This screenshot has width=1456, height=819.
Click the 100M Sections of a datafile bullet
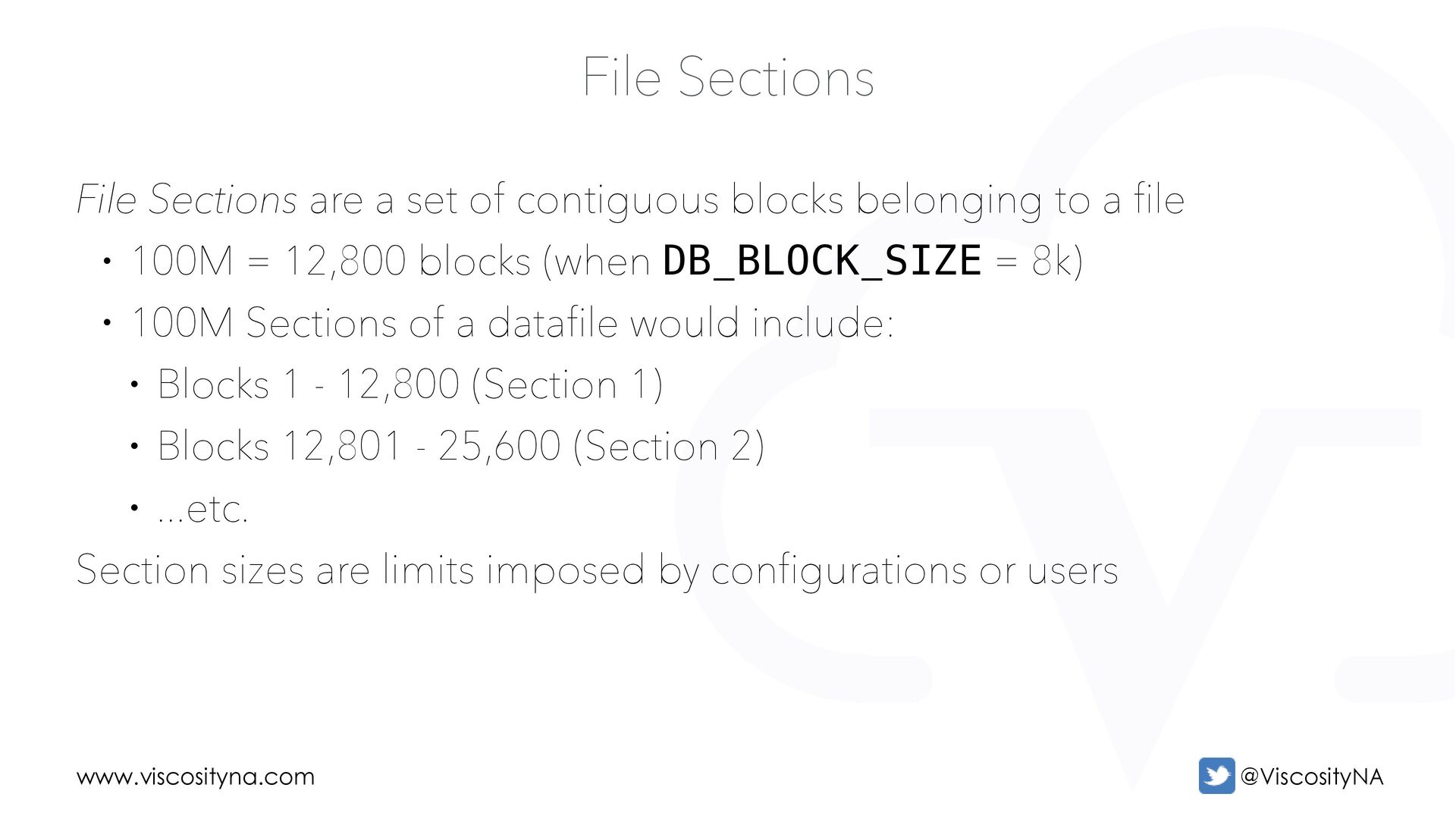[513, 322]
